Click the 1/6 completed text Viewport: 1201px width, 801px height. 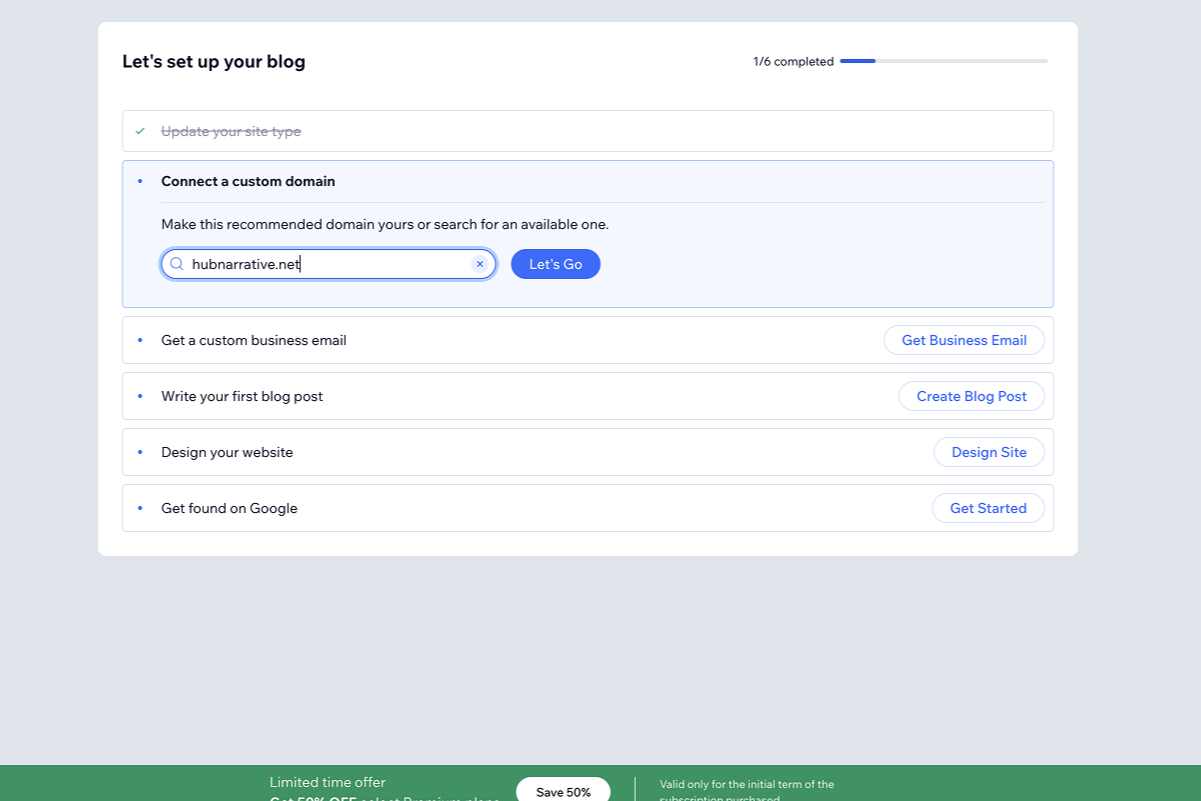pyautogui.click(x=793, y=61)
